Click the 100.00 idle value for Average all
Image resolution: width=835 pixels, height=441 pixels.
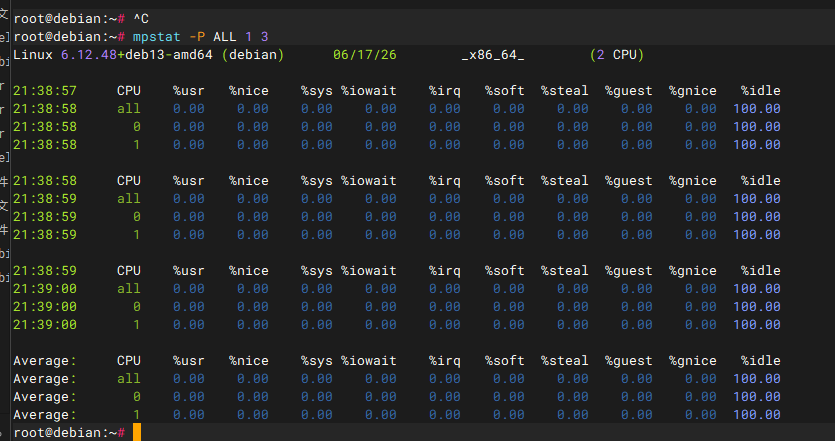click(757, 379)
